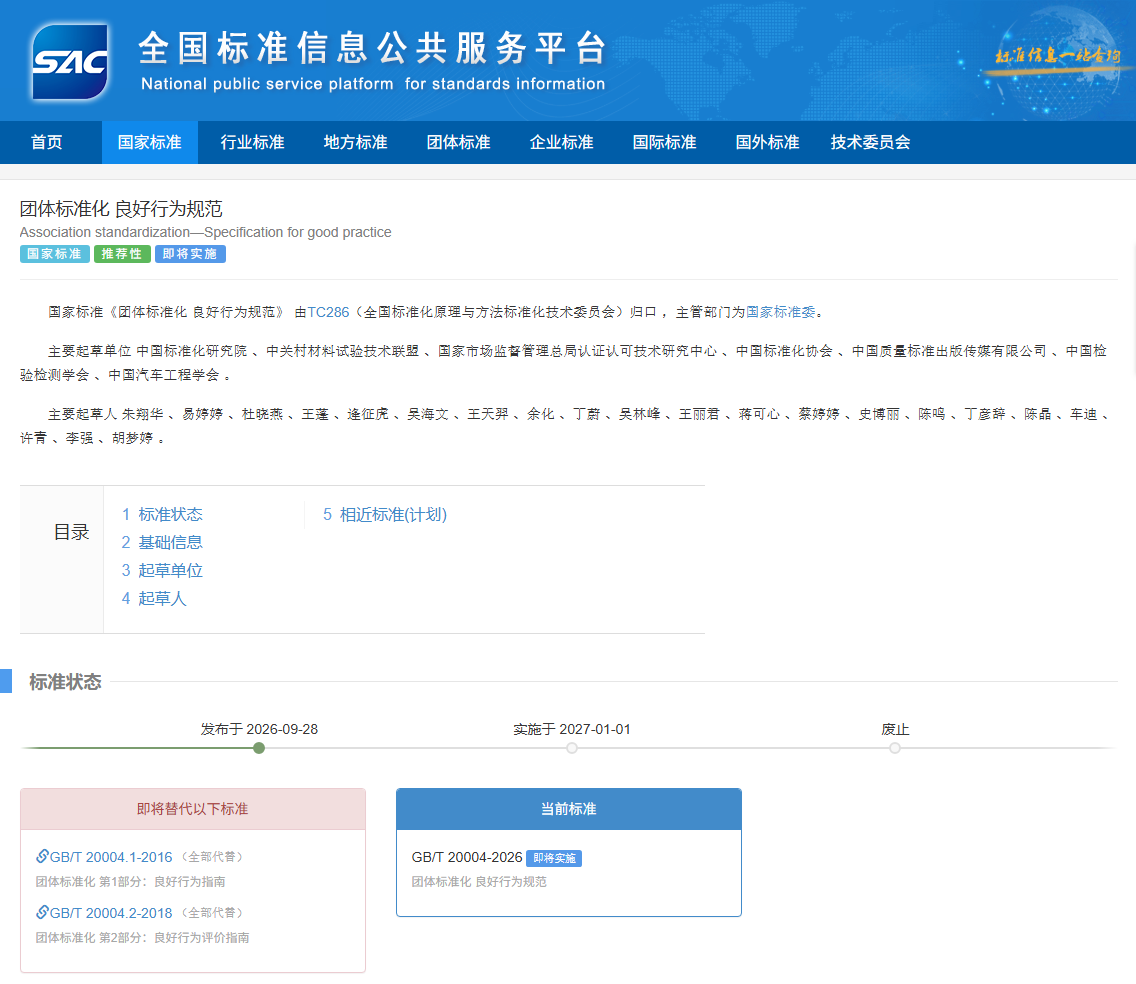
Task: Go to the 首页 menu item
Action: pos(46,142)
